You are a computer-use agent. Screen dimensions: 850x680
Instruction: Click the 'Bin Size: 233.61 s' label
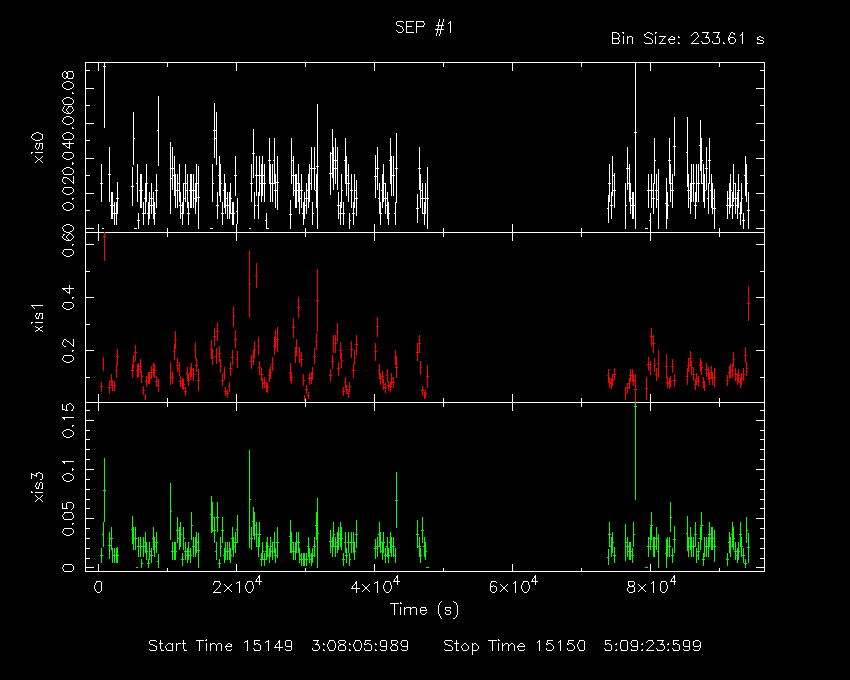point(687,39)
